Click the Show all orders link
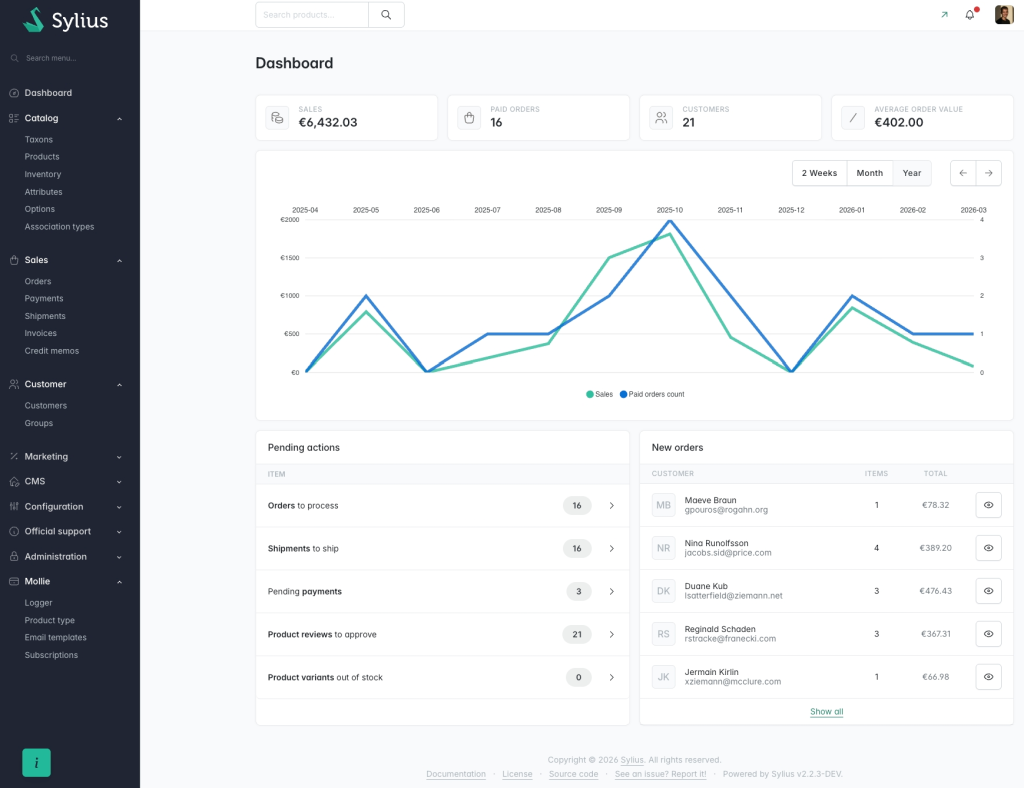 826,712
